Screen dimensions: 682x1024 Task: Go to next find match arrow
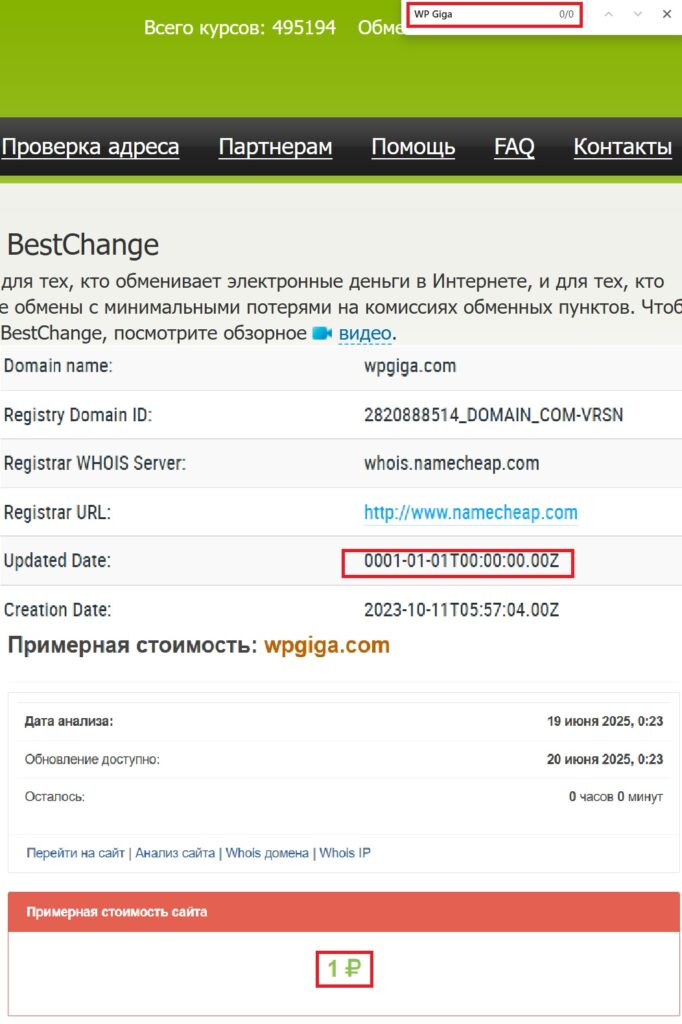click(x=638, y=15)
